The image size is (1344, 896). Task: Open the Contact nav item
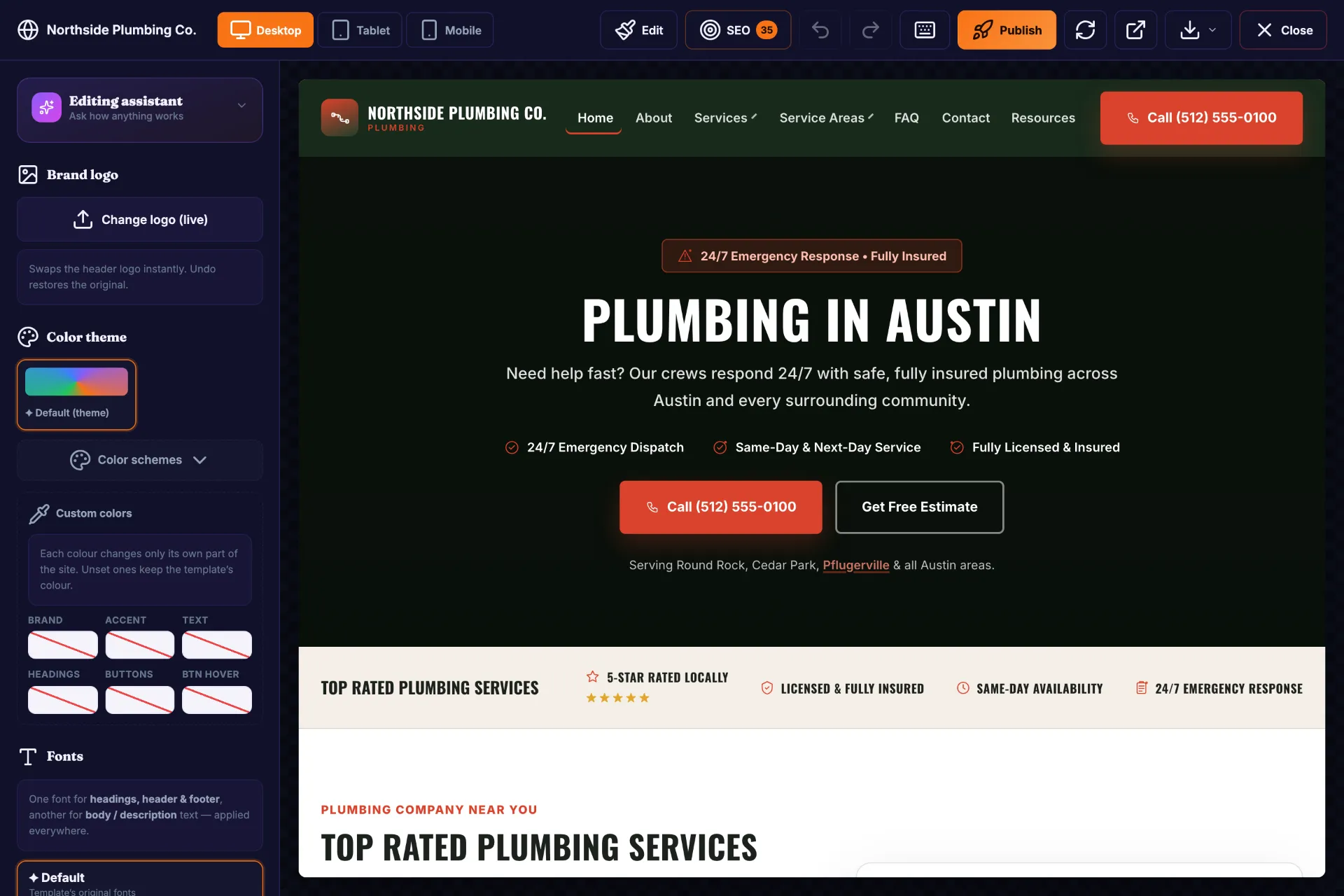pyautogui.click(x=965, y=118)
